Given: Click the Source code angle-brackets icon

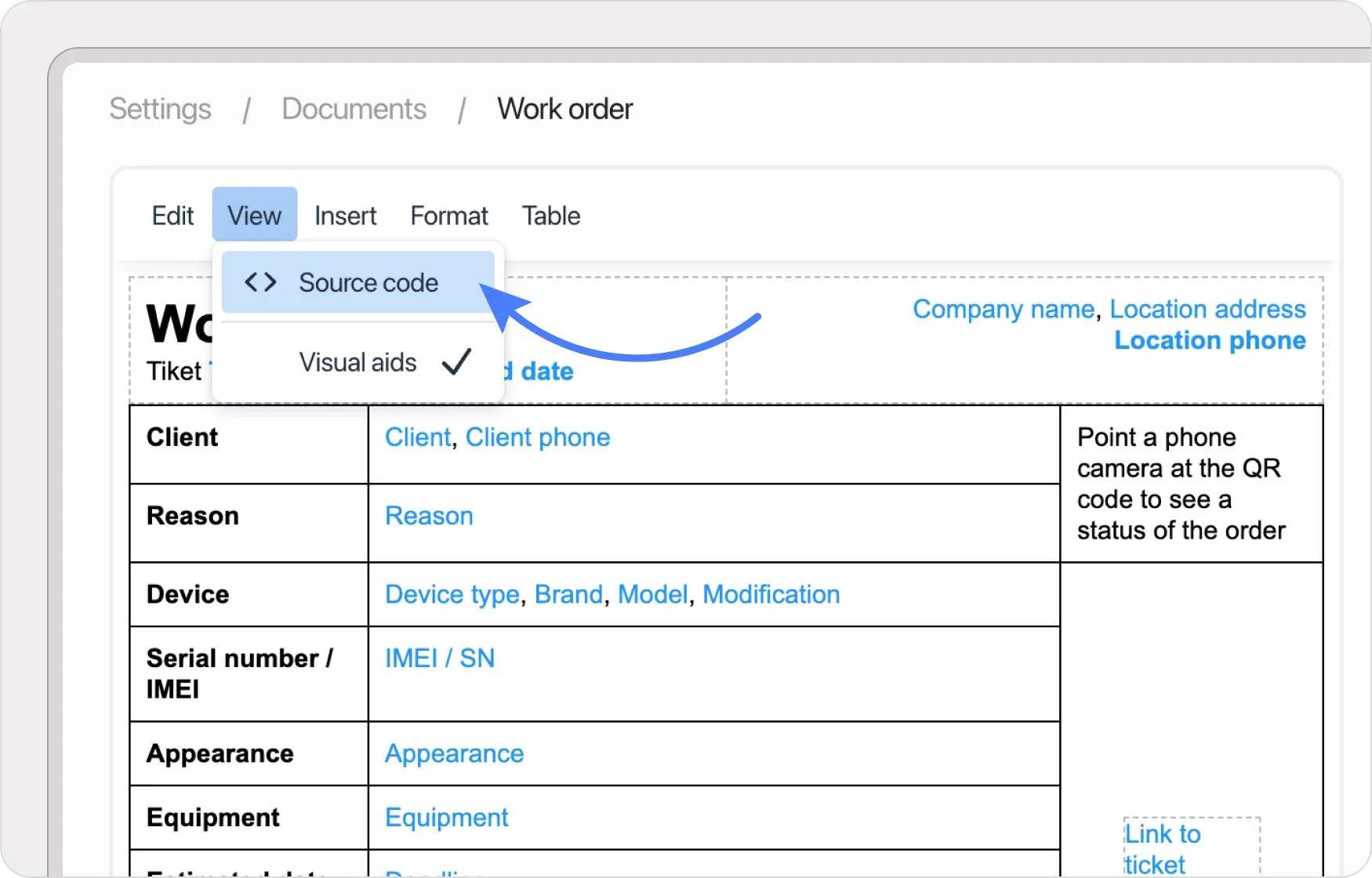Looking at the screenshot, I should click(260, 282).
